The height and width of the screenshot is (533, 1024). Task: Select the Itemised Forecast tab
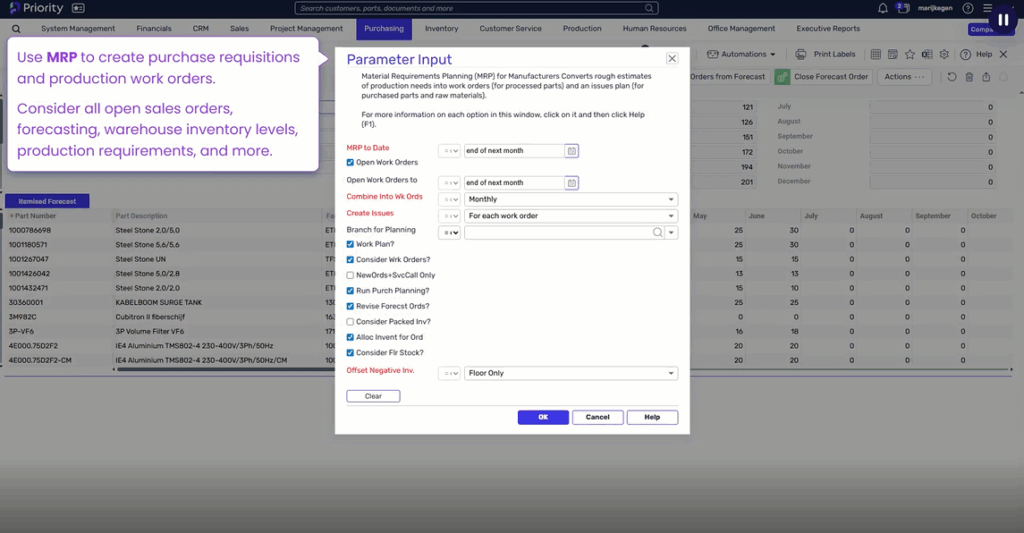47,201
